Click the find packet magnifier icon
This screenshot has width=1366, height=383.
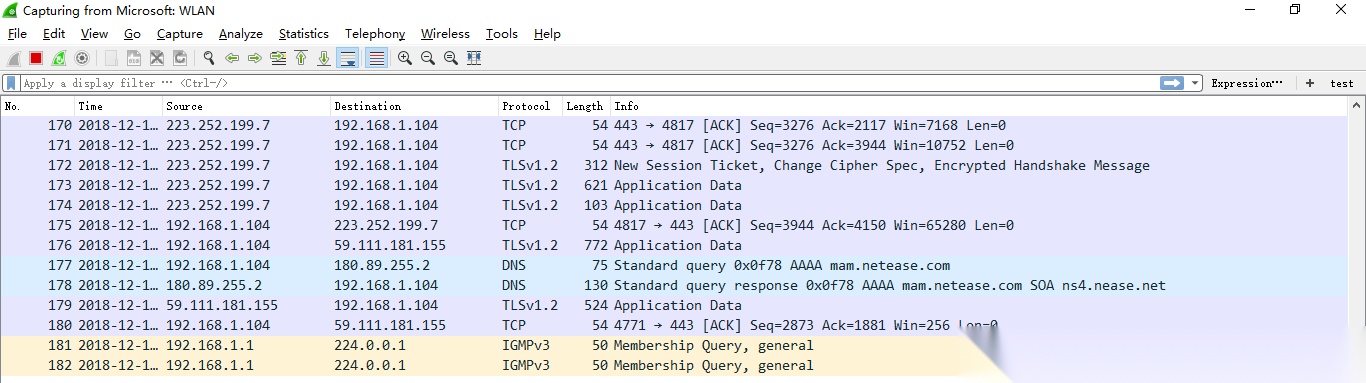pos(208,58)
